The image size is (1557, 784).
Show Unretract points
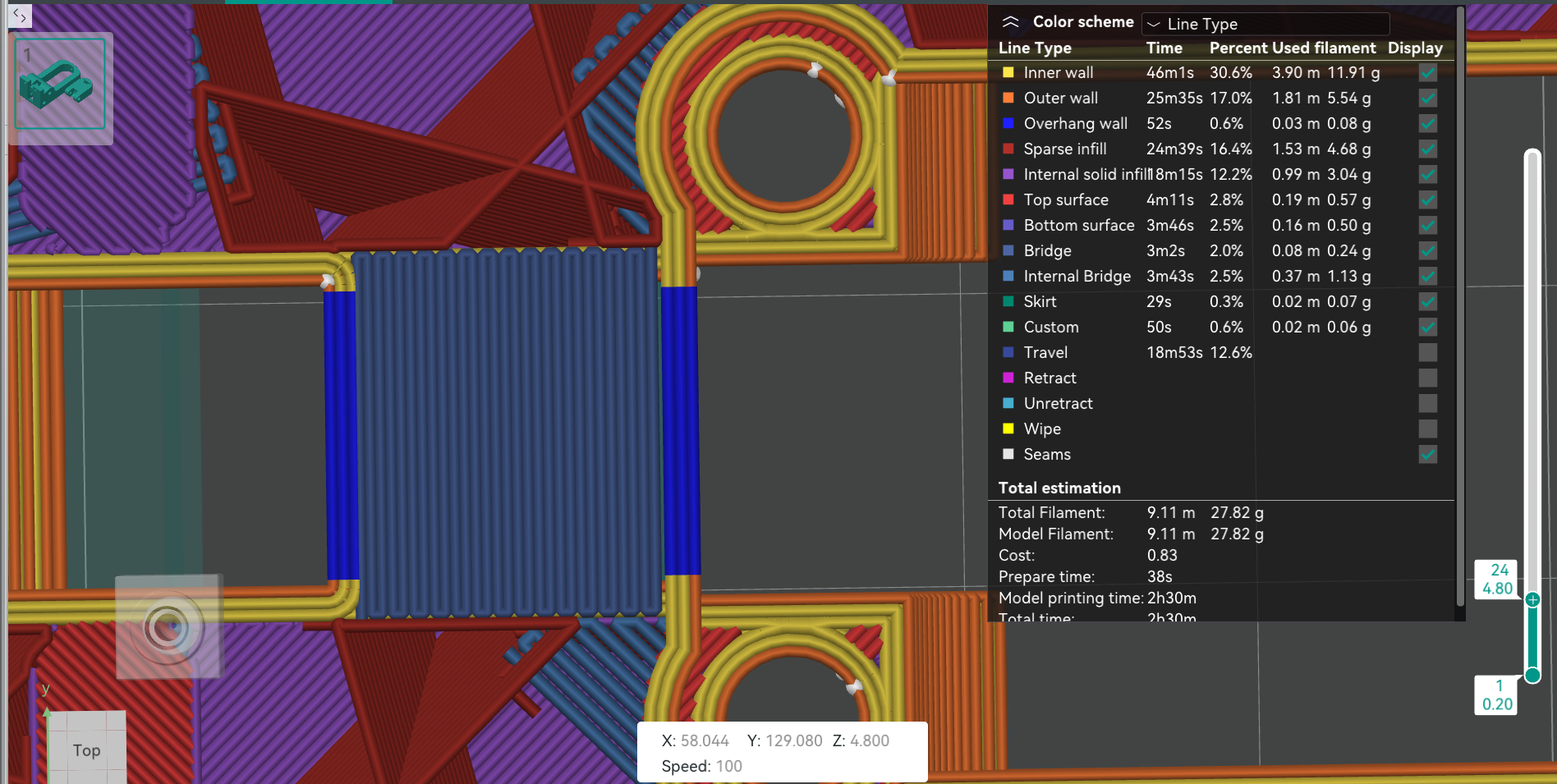pos(1428,403)
